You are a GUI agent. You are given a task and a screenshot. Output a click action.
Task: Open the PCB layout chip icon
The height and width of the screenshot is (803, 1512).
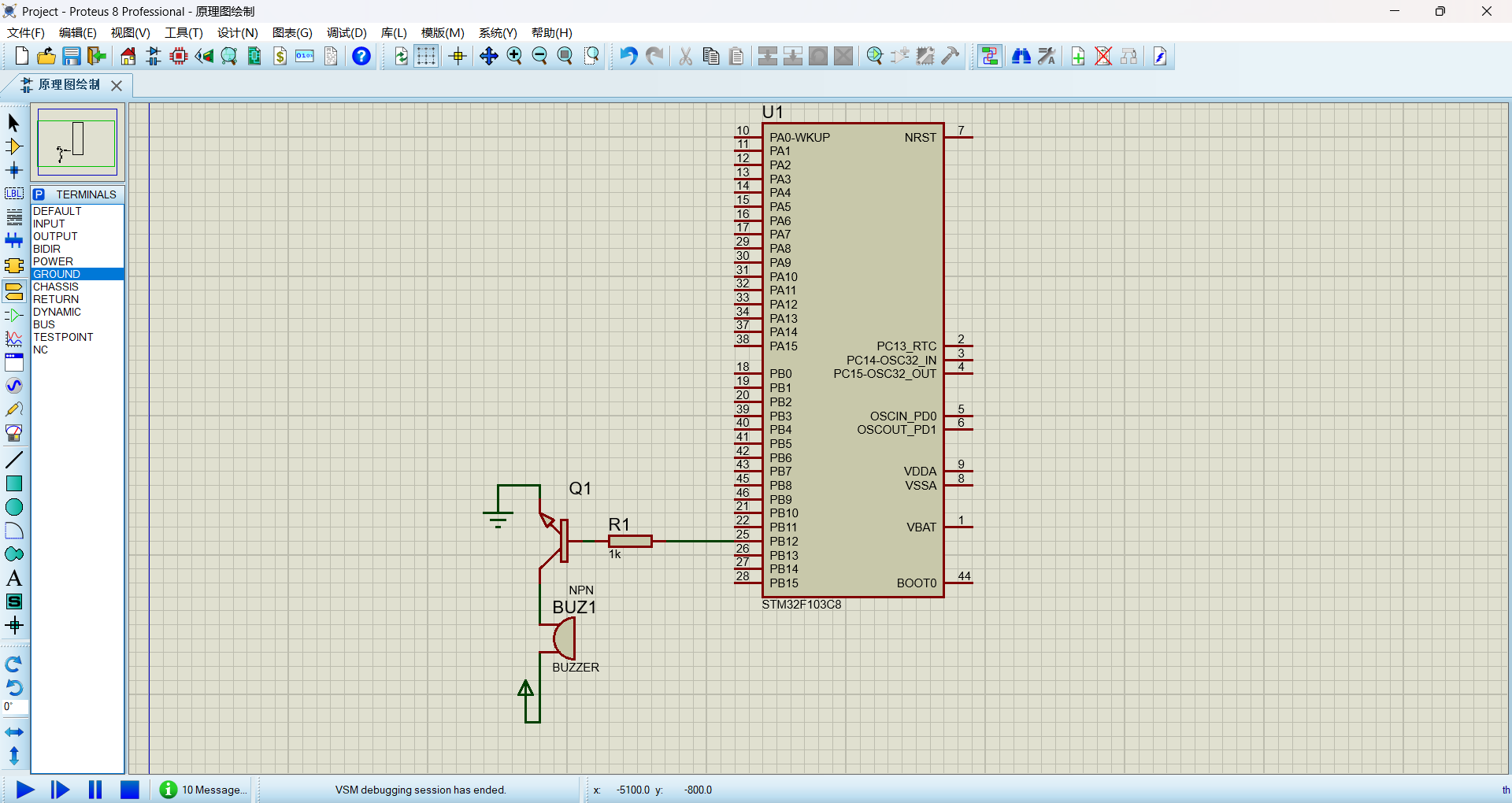[x=179, y=56]
